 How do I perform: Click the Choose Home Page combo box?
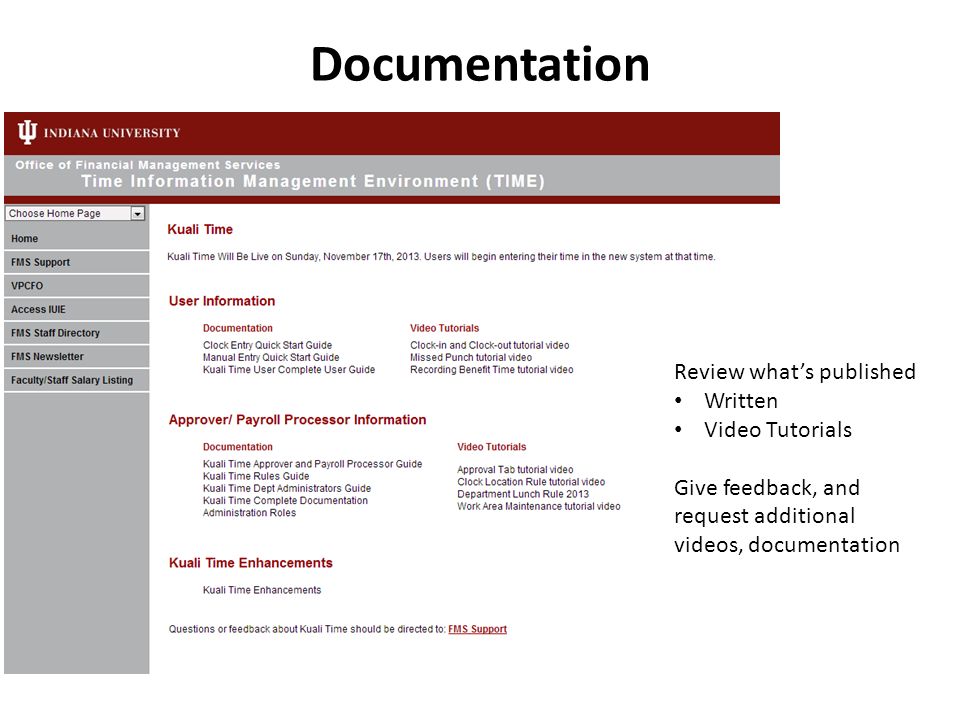point(75,214)
